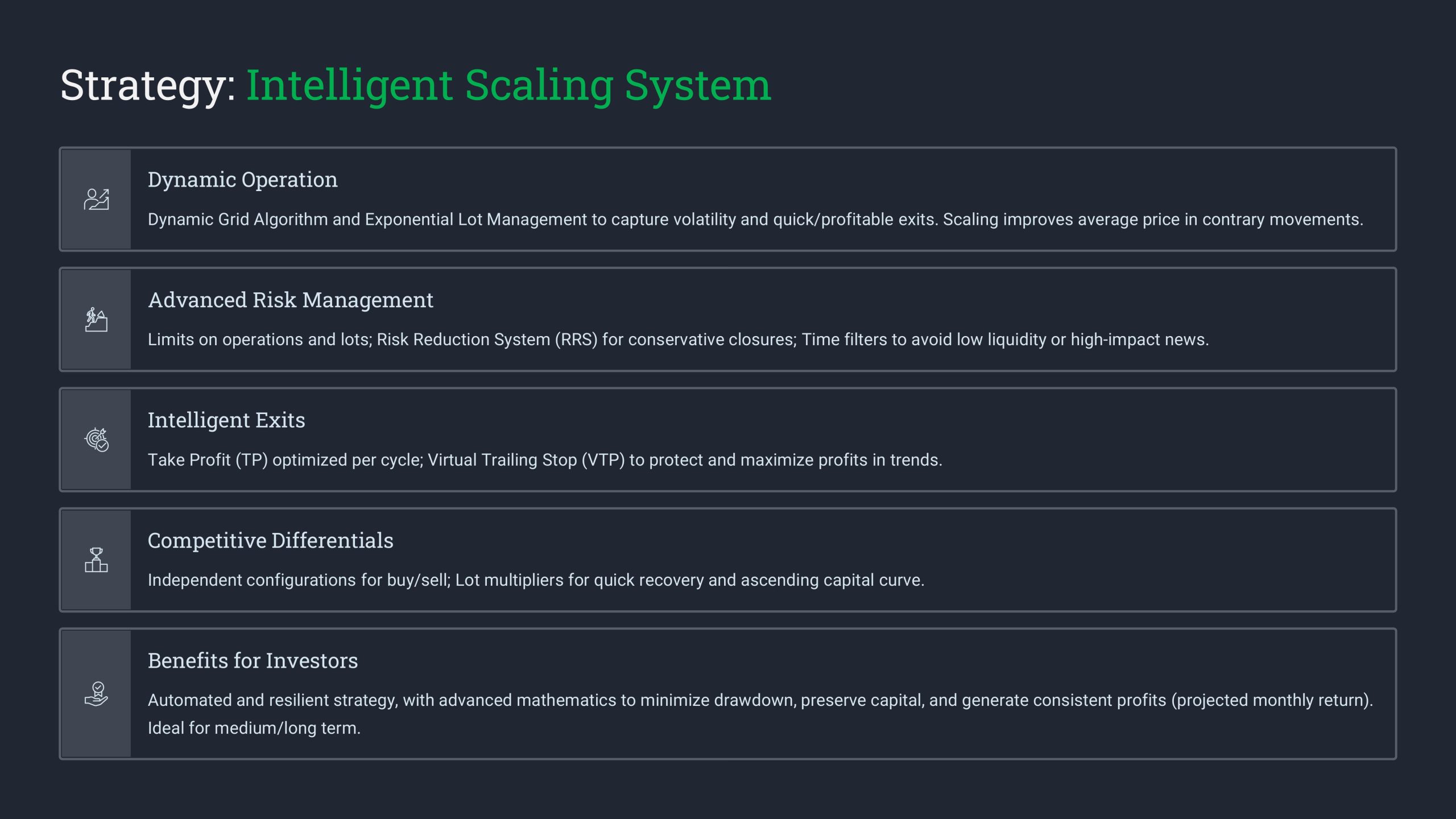Click the white "Strategy:" title word
This screenshot has width=1456, height=819.
(x=148, y=85)
